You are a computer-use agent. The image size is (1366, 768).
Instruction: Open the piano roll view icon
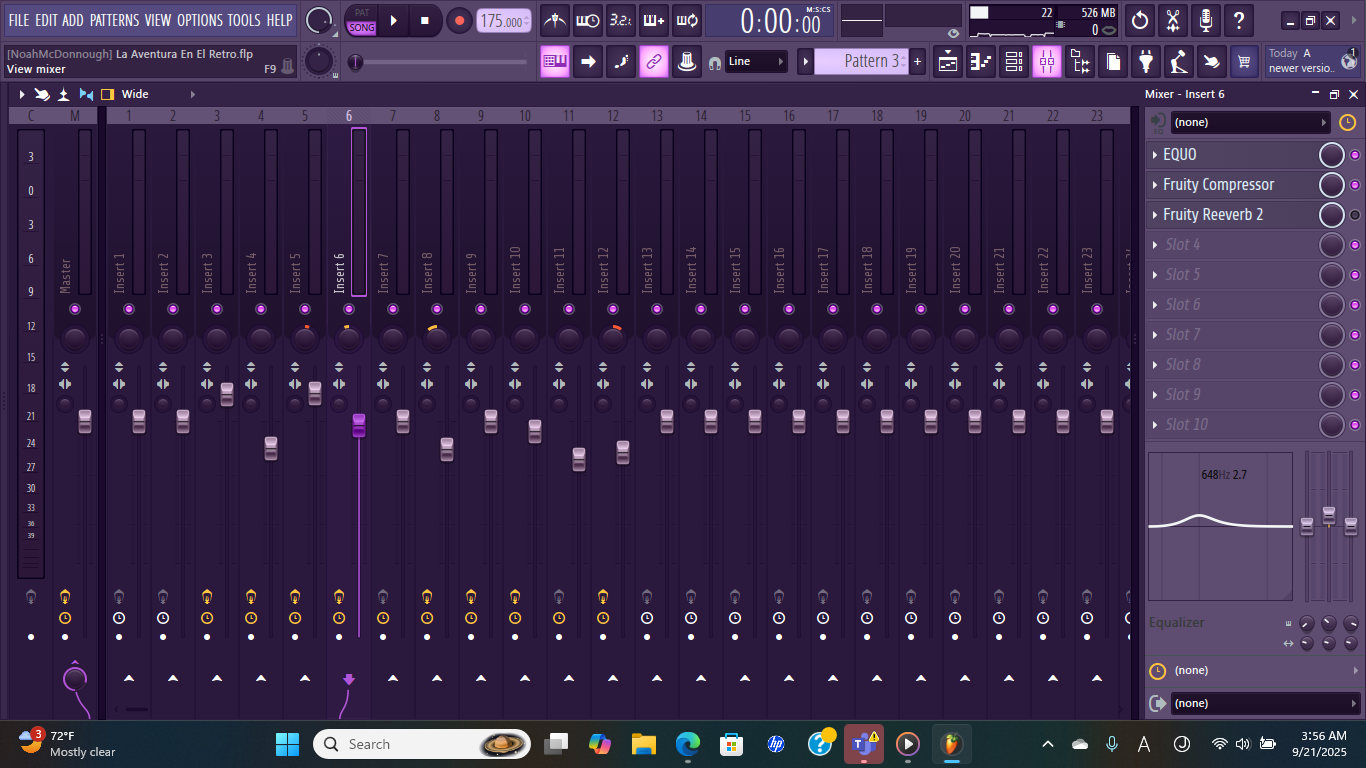(981, 62)
